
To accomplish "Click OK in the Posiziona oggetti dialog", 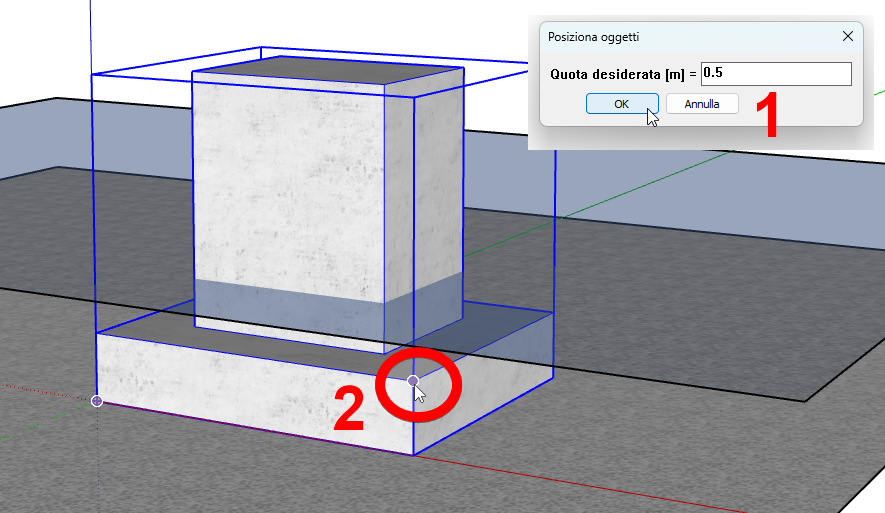I will tap(621, 104).
